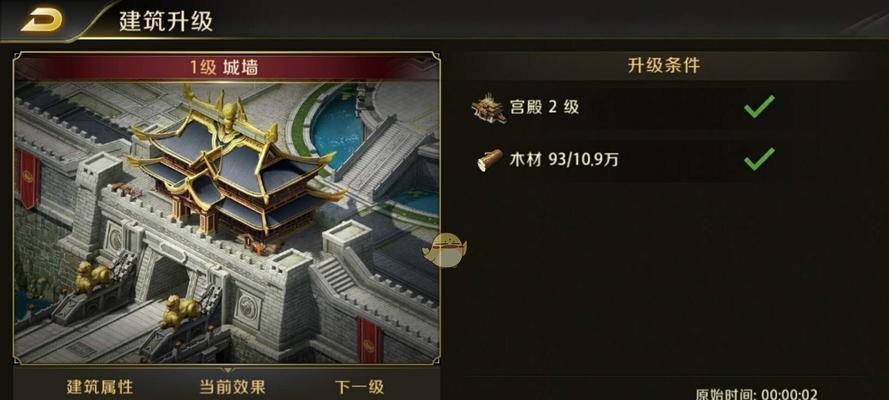Image resolution: width=889 pixels, height=400 pixels.
Task: Click the green checkmark for 宫殿 2 级
Action: pos(759,107)
